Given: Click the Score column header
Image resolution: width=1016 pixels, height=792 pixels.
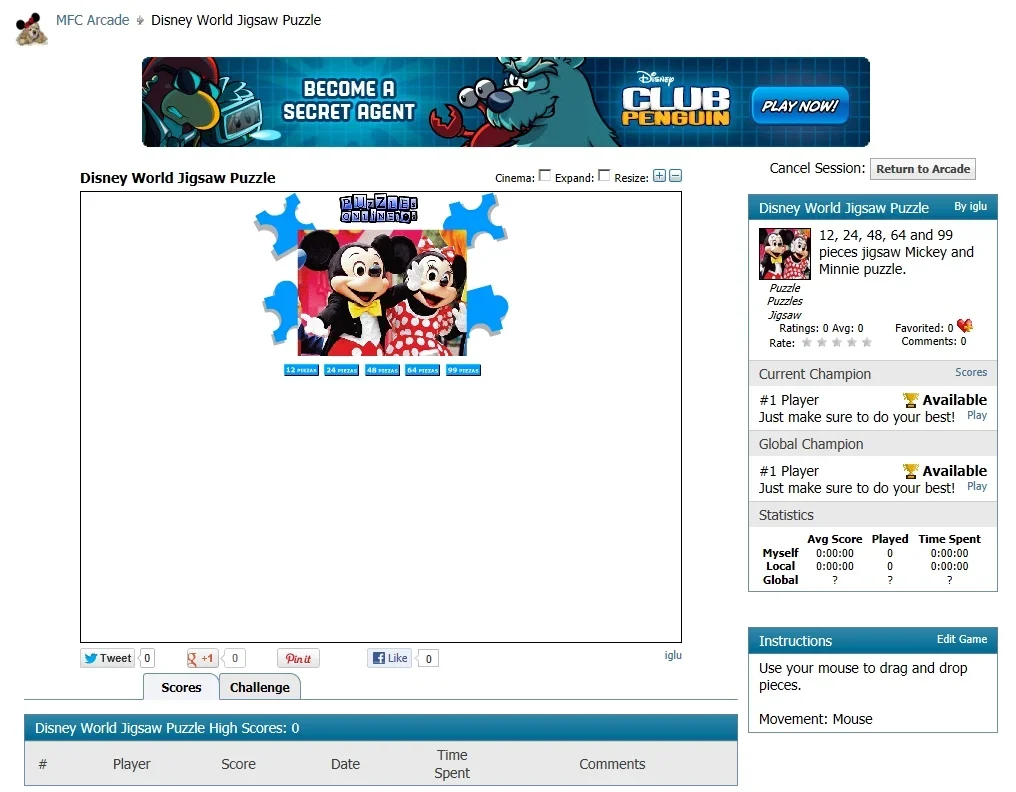Looking at the screenshot, I should [x=238, y=764].
